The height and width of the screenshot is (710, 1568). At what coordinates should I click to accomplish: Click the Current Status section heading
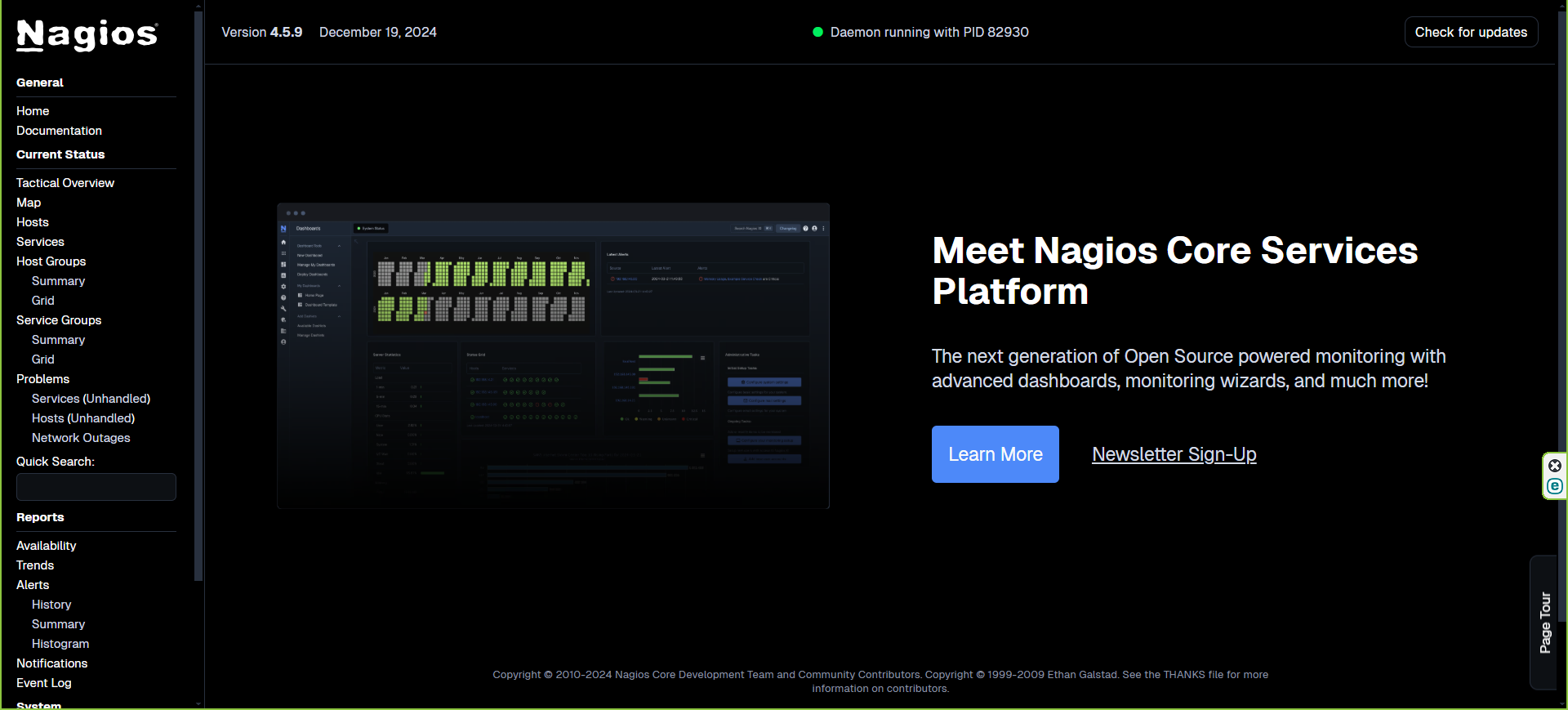[x=60, y=154]
